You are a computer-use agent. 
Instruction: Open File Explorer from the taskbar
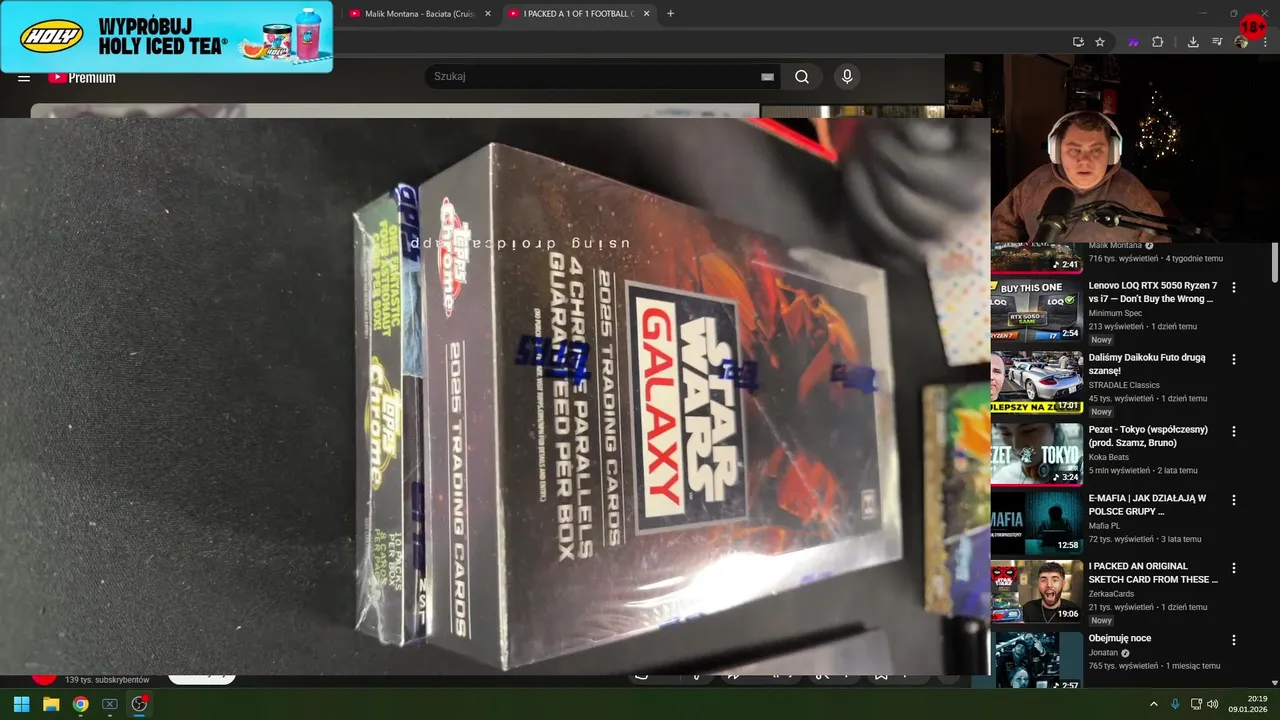click(x=51, y=704)
